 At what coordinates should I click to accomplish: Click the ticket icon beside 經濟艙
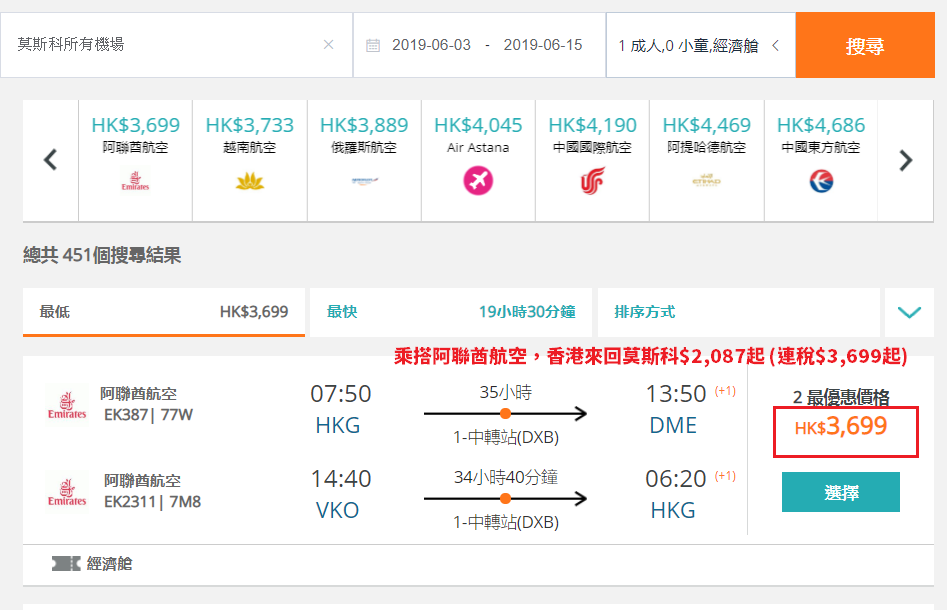tap(66, 563)
